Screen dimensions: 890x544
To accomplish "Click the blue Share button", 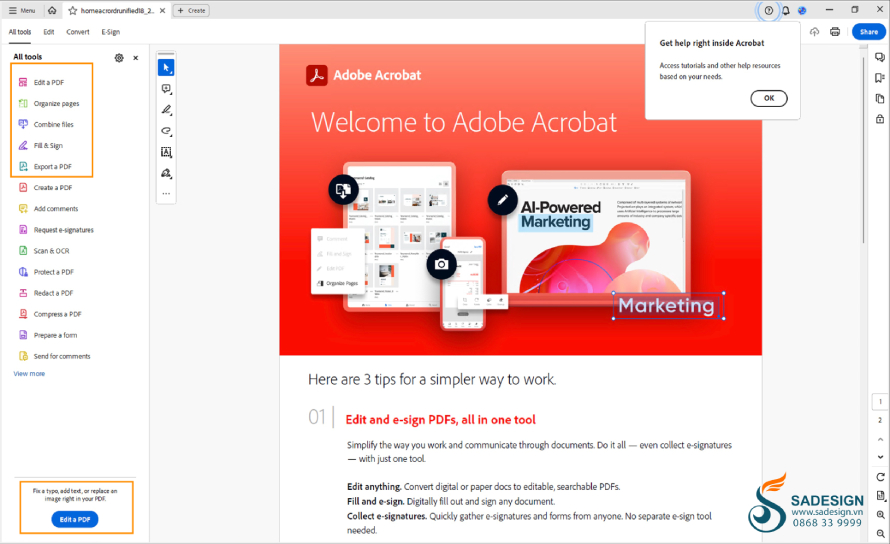I will pyautogui.click(x=868, y=32).
